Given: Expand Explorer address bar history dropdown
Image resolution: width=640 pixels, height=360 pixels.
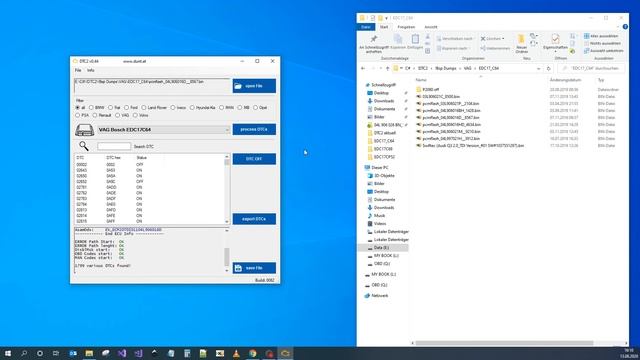Looking at the screenshot, I should (x=539, y=69).
